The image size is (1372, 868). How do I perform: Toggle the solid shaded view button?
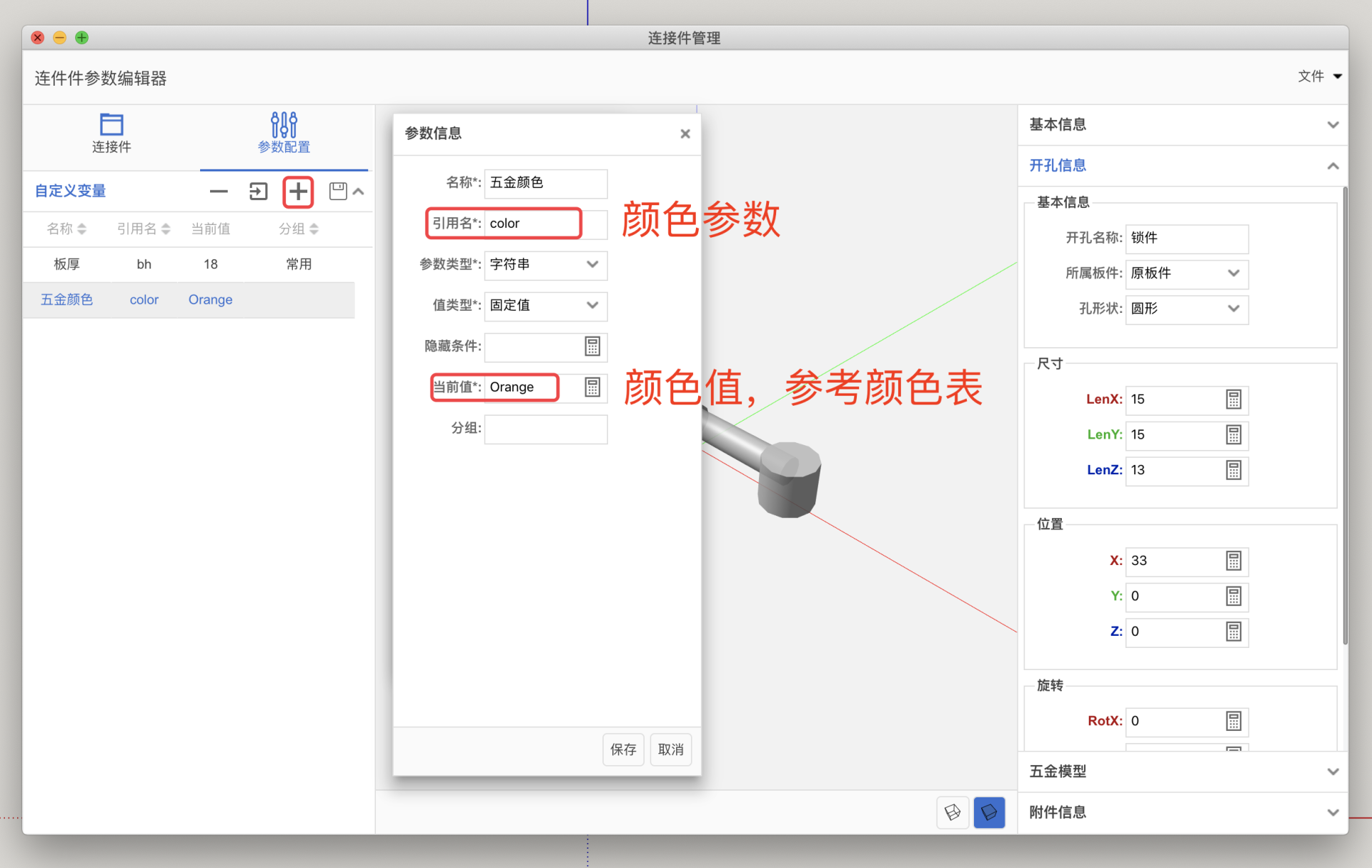(x=989, y=812)
